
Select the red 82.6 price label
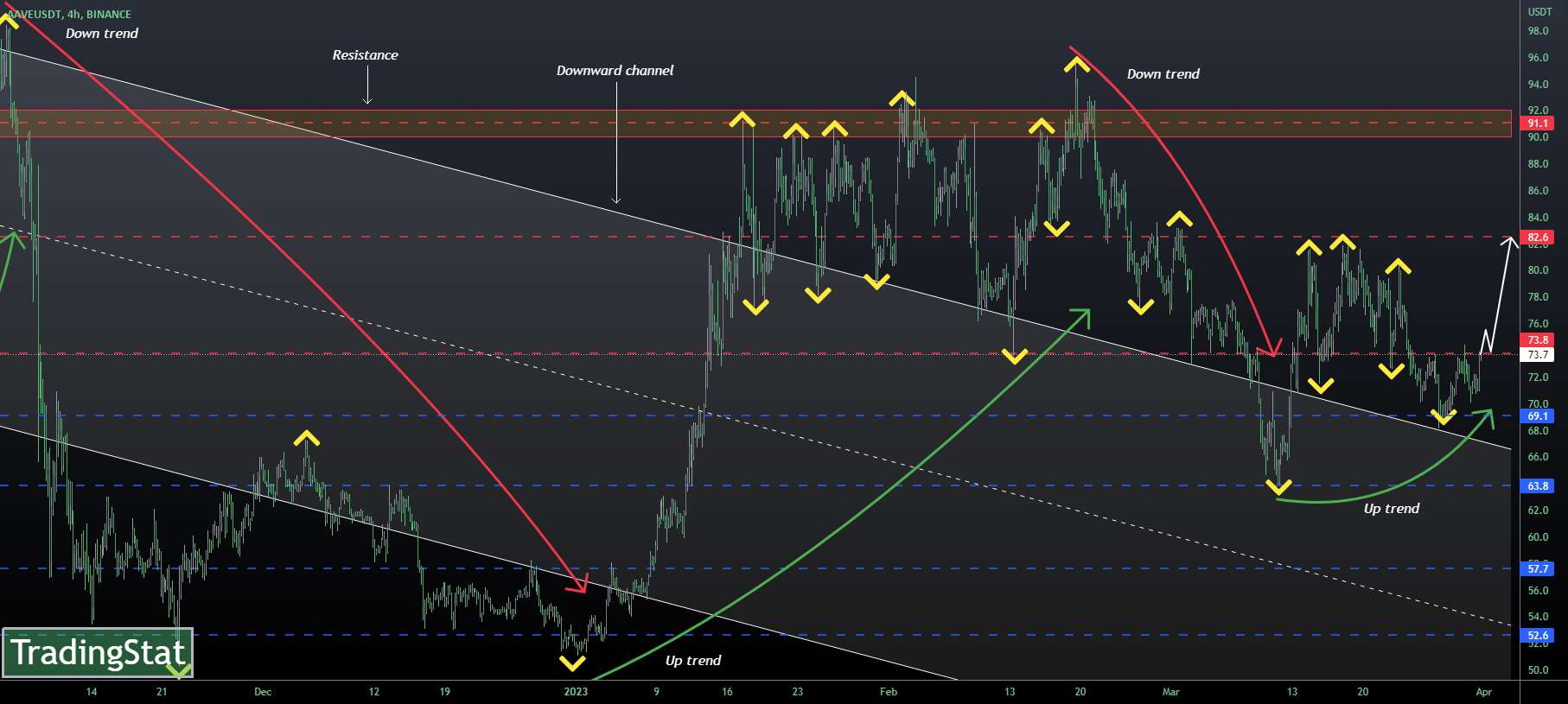(1539, 238)
